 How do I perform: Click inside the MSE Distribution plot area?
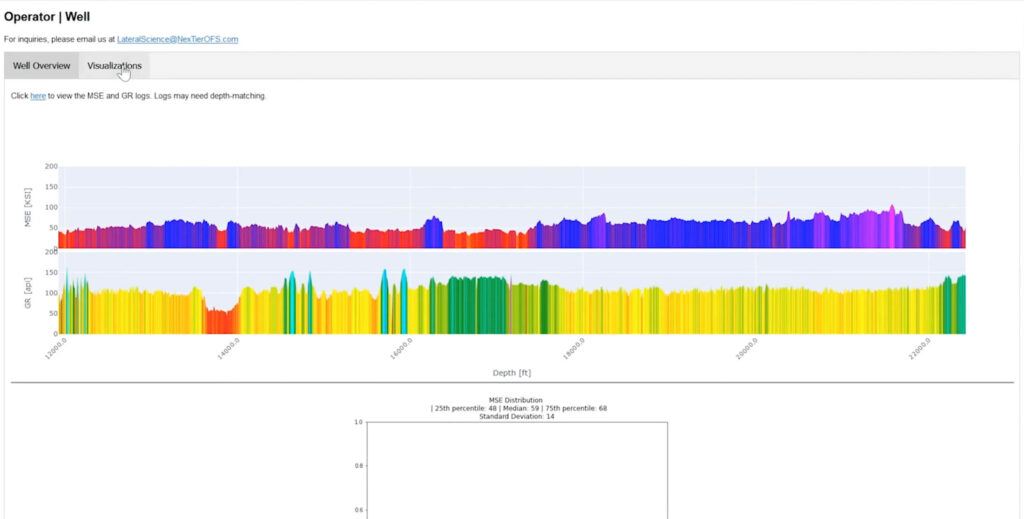(x=516, y=470)
